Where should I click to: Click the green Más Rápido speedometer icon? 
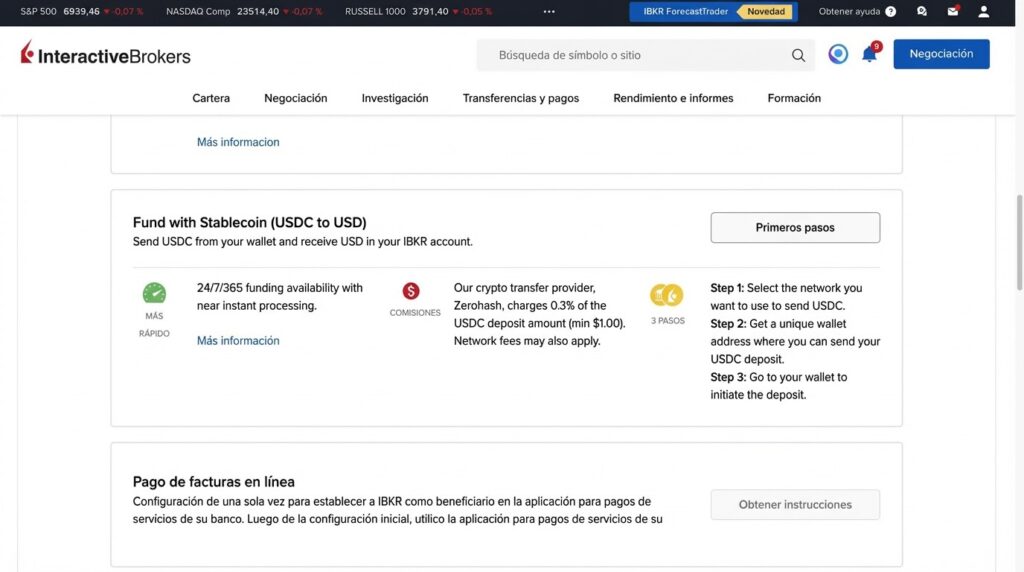(x=154, y=293)
